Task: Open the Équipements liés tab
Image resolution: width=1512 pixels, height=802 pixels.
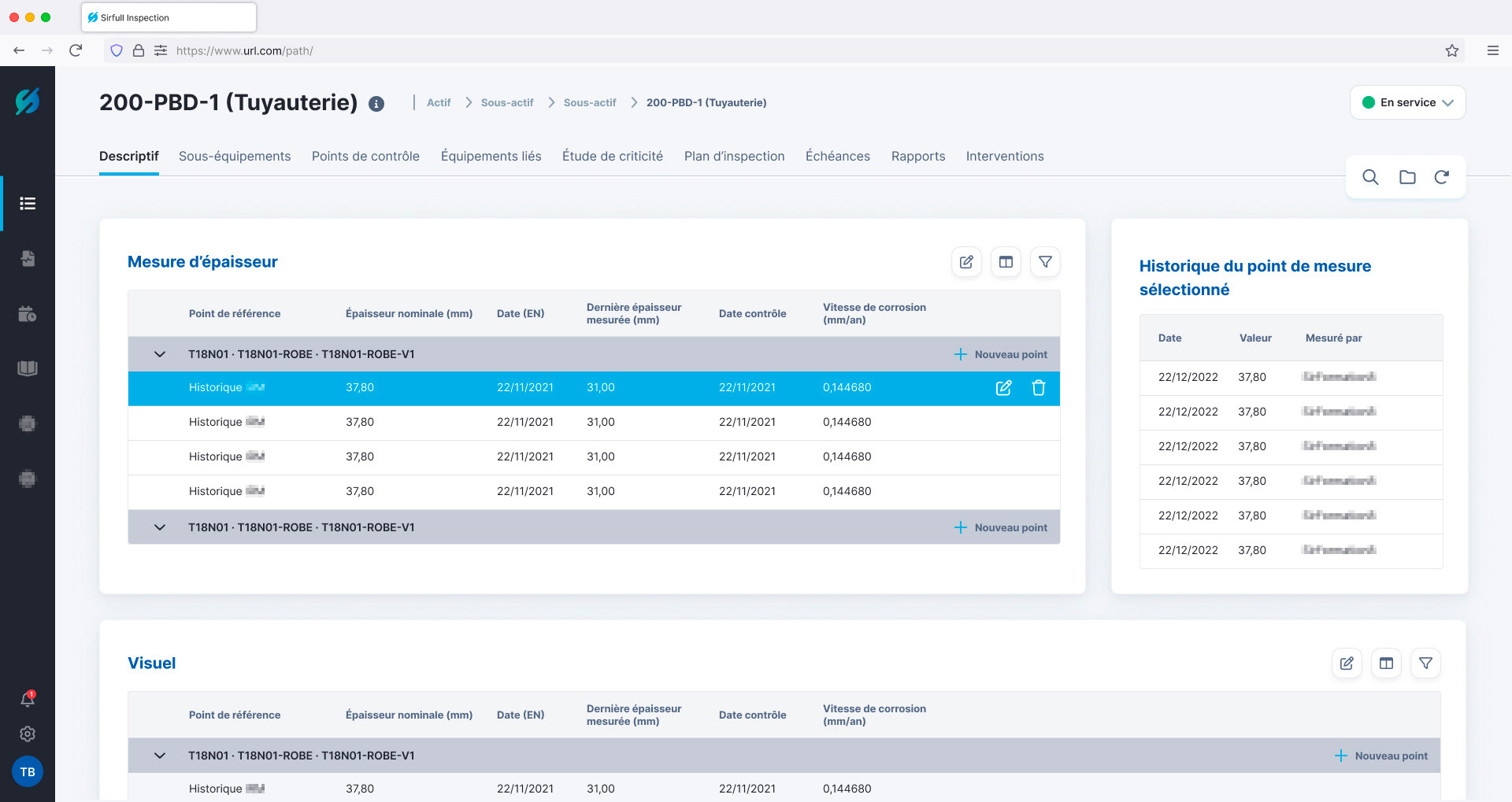Action: point(491,156)
